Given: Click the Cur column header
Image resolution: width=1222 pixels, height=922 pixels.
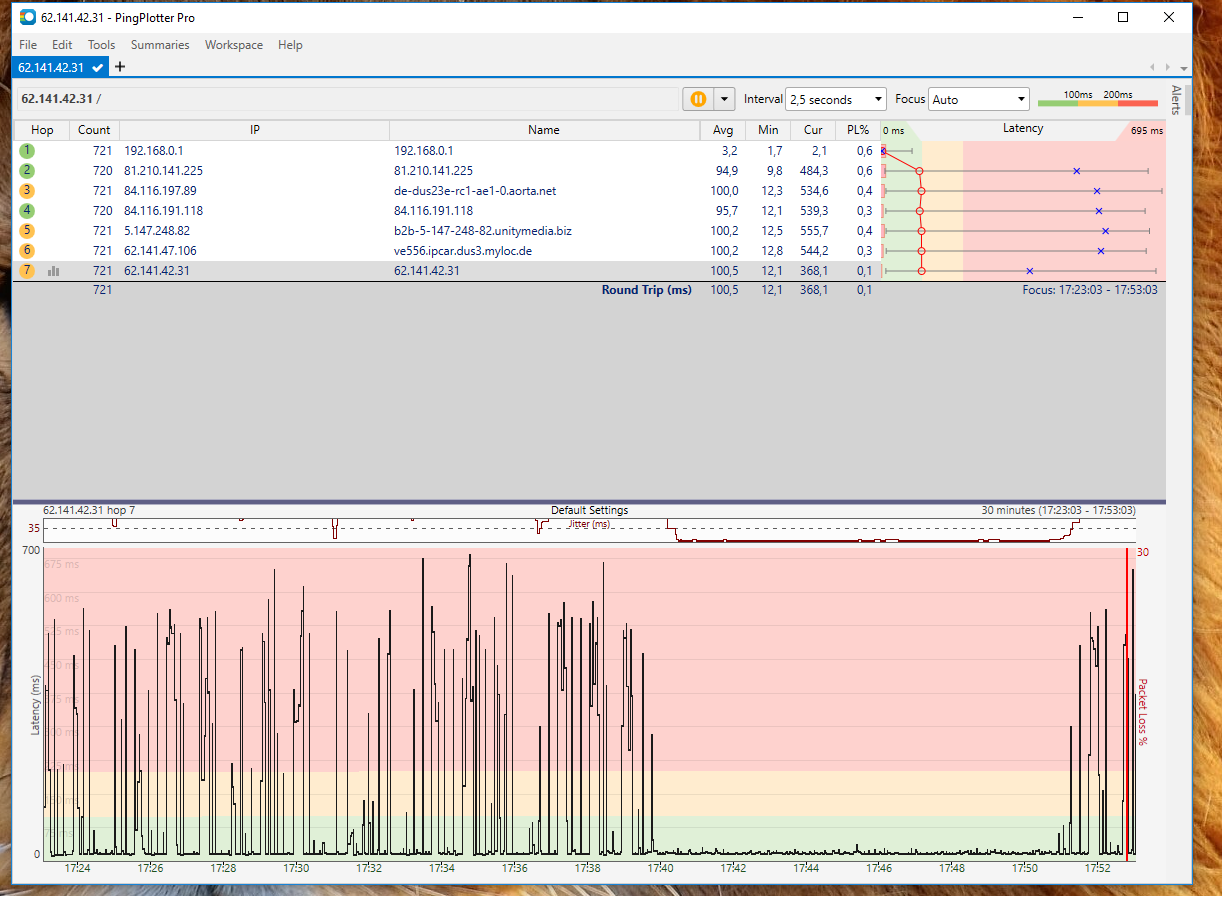Looking at the screenshot, I should click(813, 130).
